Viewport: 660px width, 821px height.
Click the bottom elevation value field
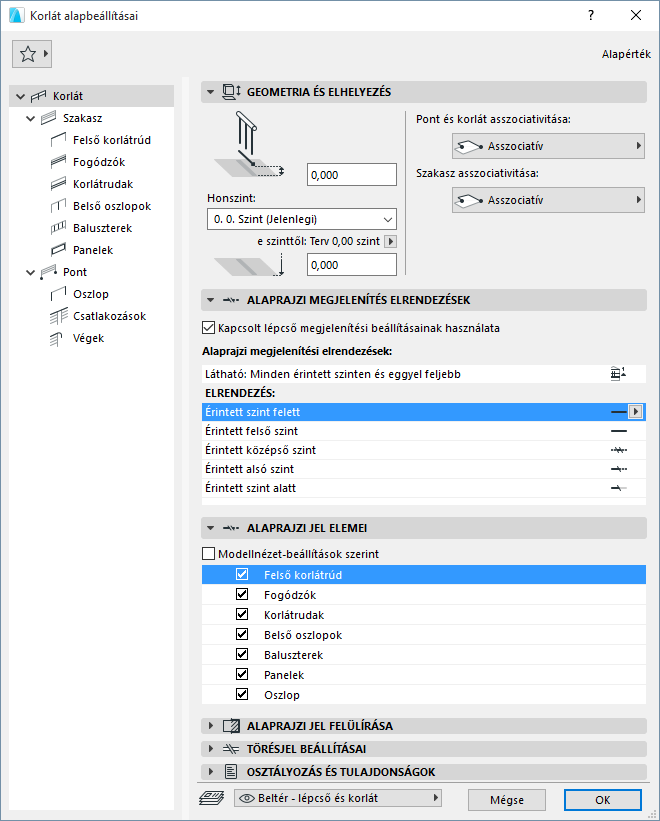352,265
